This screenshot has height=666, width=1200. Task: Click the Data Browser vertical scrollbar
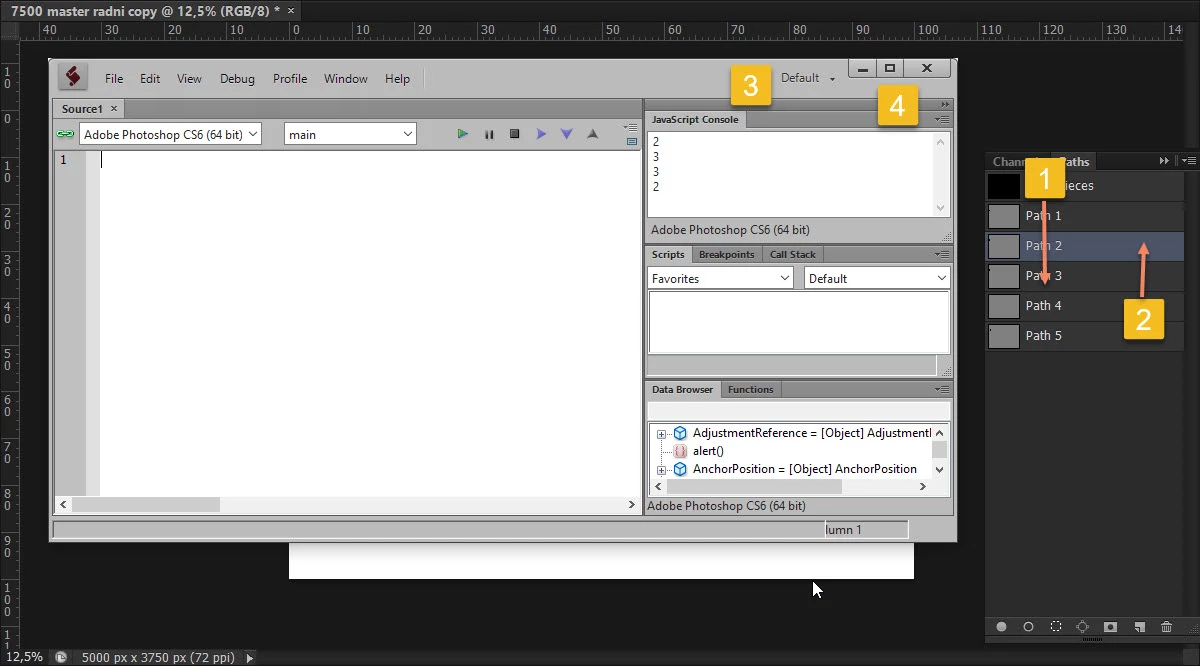940,451
